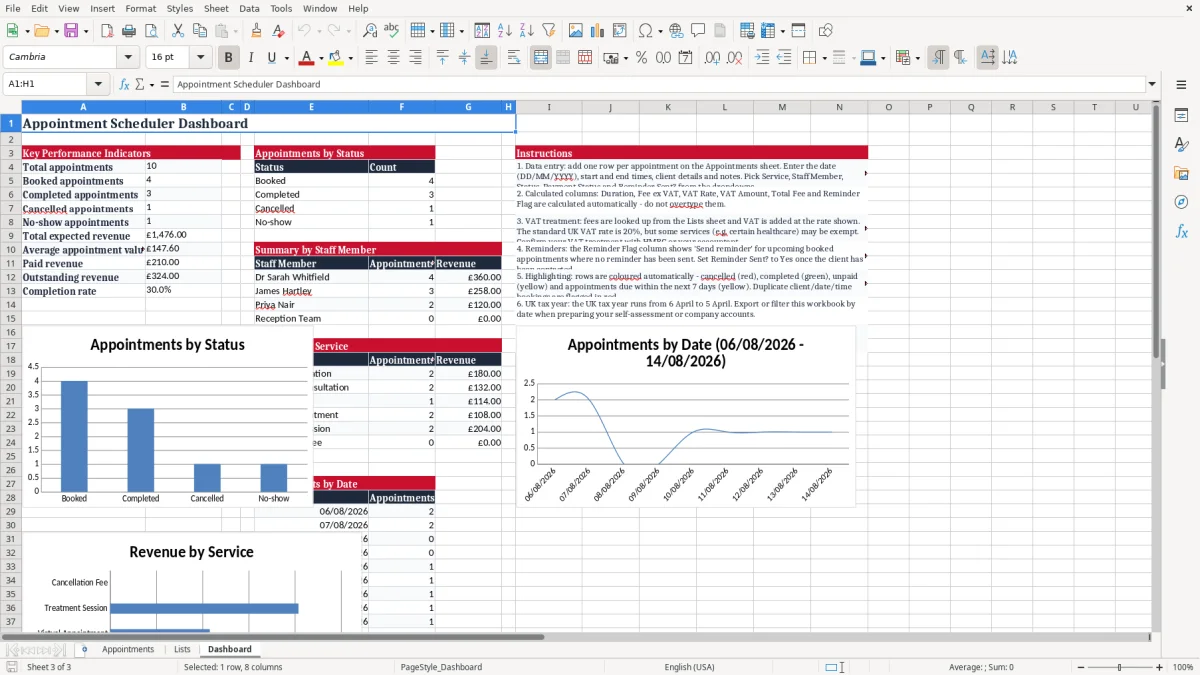Screen dimensions: 1200x675
Task: Open the sidebar Gallery icon
Action: point(1181,173)
